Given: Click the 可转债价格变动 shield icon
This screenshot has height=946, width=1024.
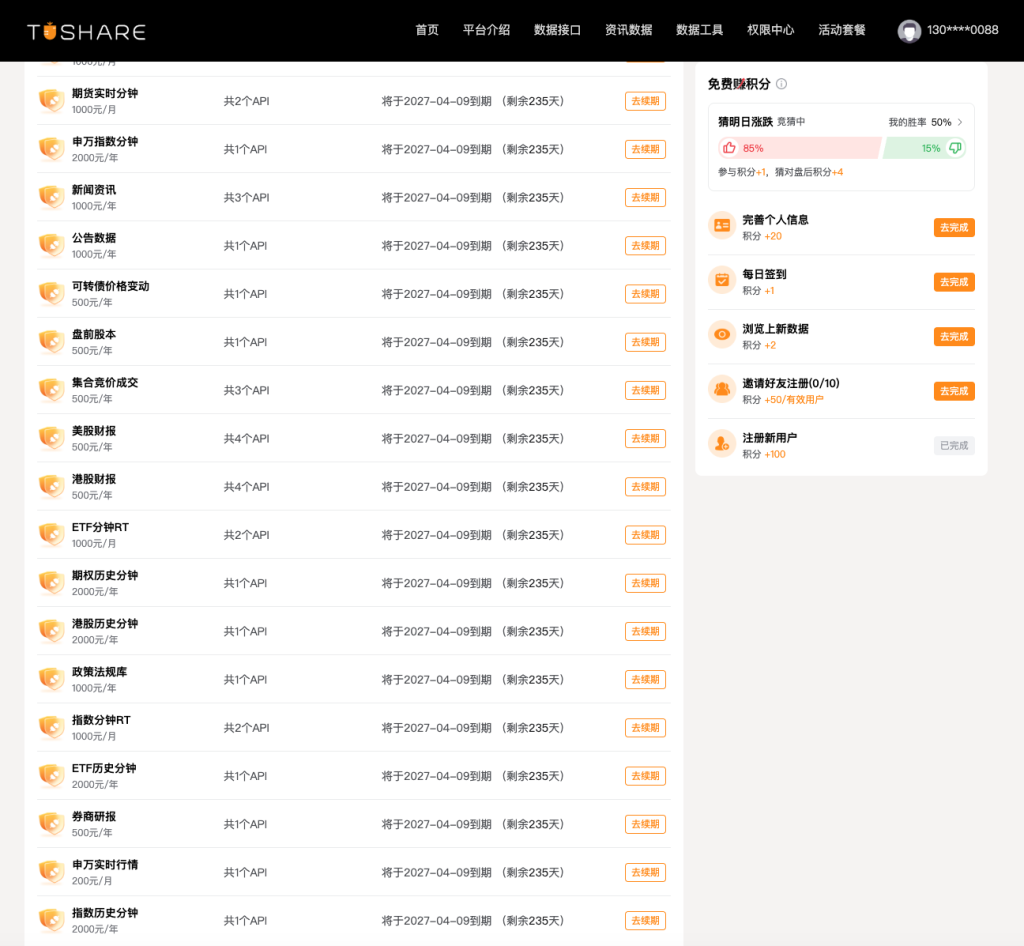Looking at the screenshot, I should point(51,294).
